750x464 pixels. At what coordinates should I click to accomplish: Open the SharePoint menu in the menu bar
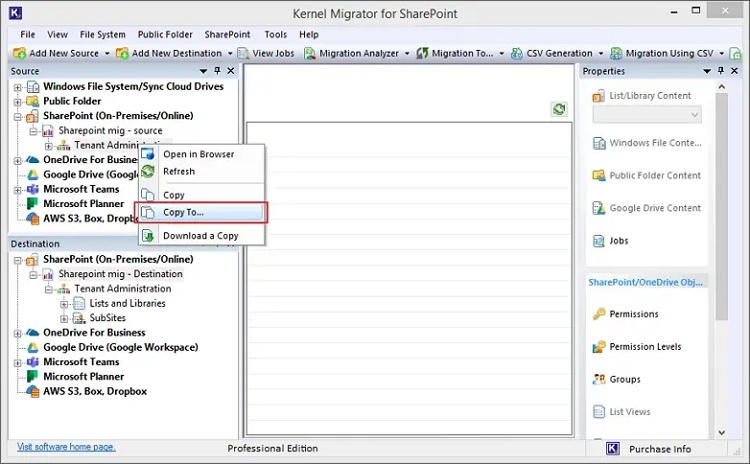click(x=227, y=34)
